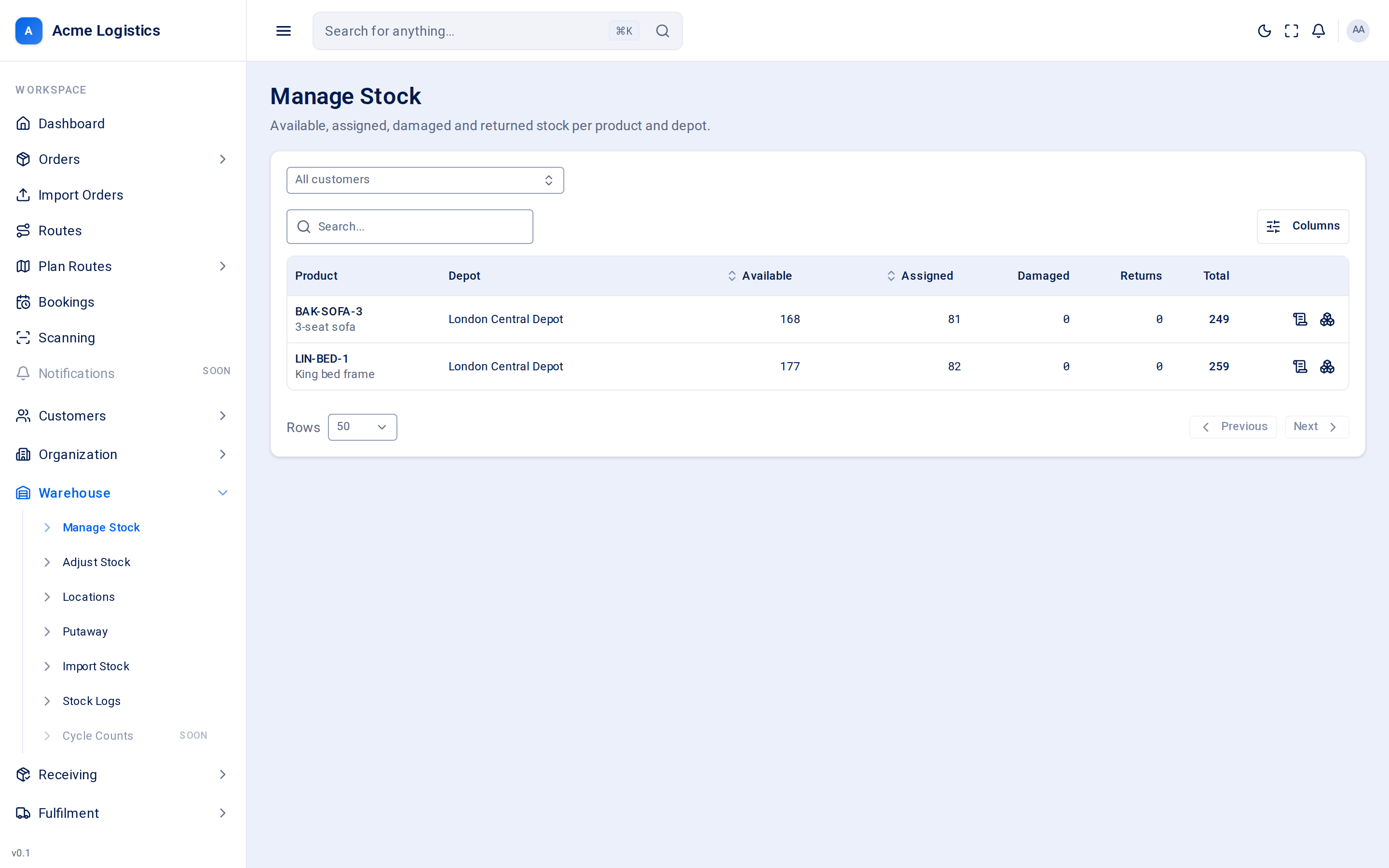Click the magnifier icon in global search

click(x=662, y=31)
